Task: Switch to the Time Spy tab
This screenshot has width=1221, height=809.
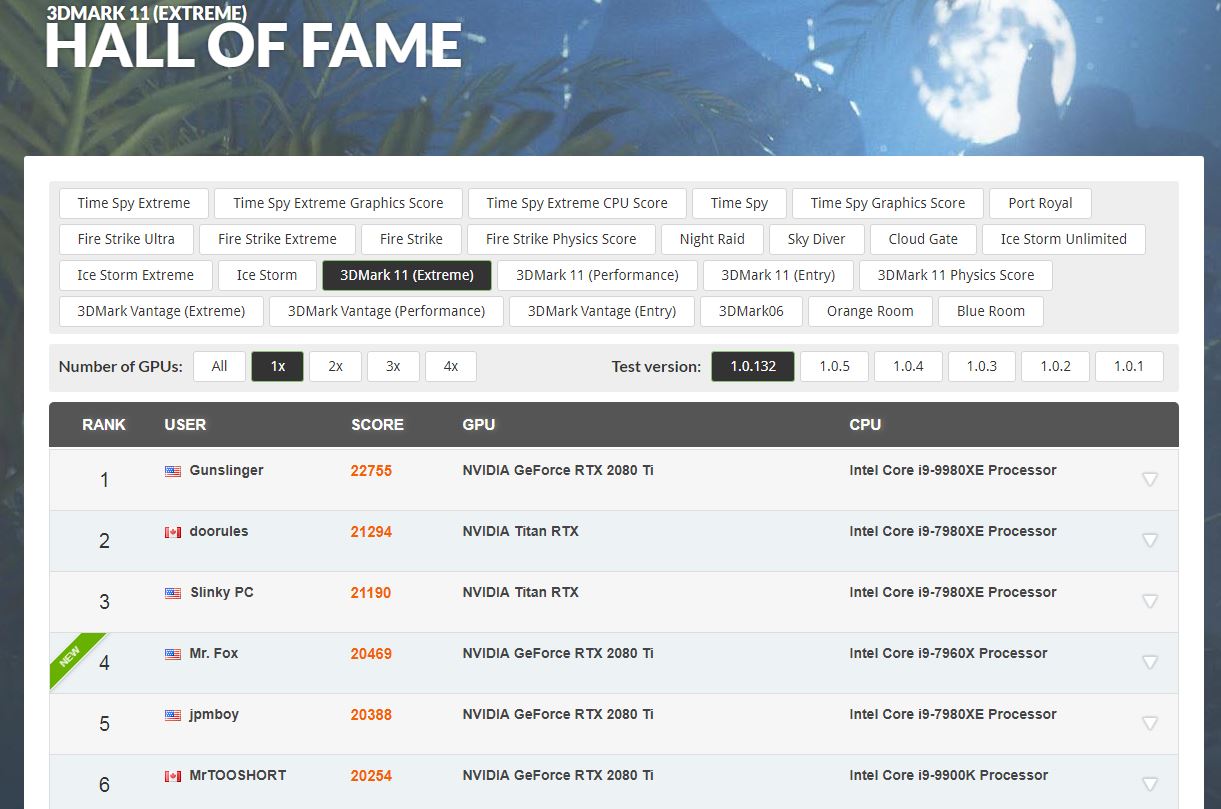Action: point(739,203)
